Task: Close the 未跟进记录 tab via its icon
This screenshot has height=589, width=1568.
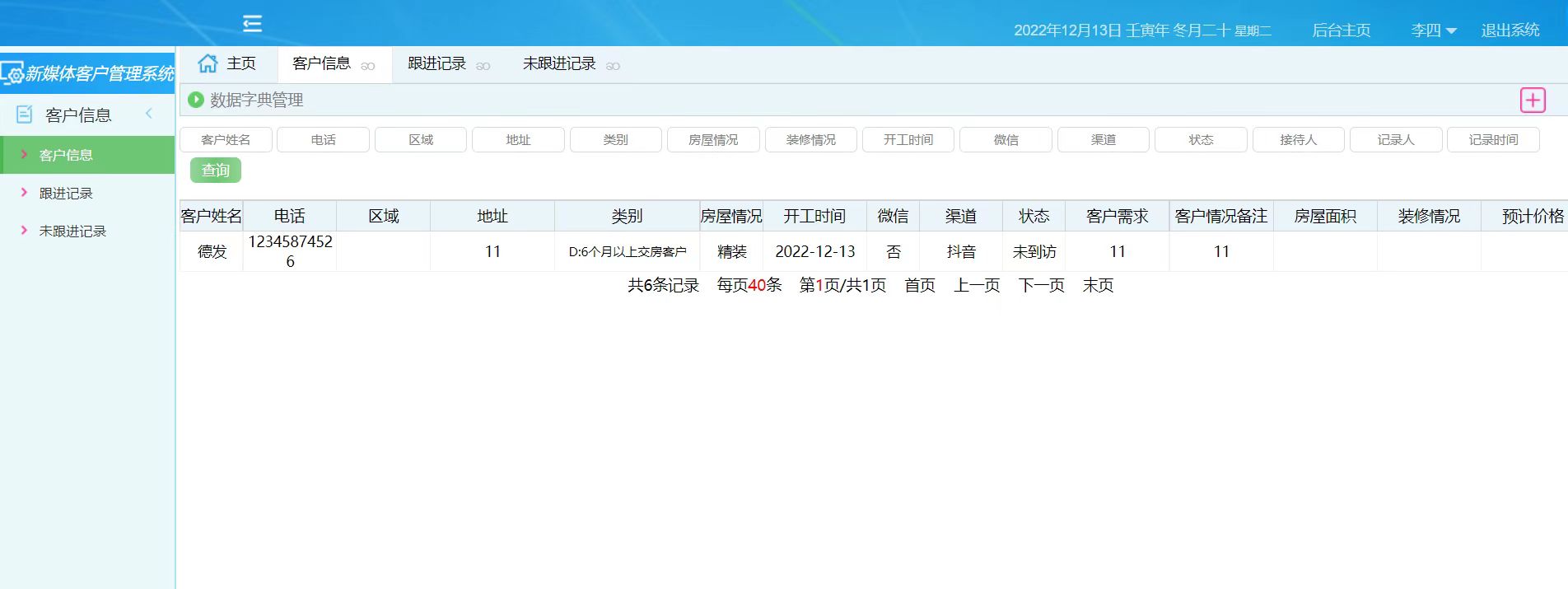Action: tap(613, 66)
